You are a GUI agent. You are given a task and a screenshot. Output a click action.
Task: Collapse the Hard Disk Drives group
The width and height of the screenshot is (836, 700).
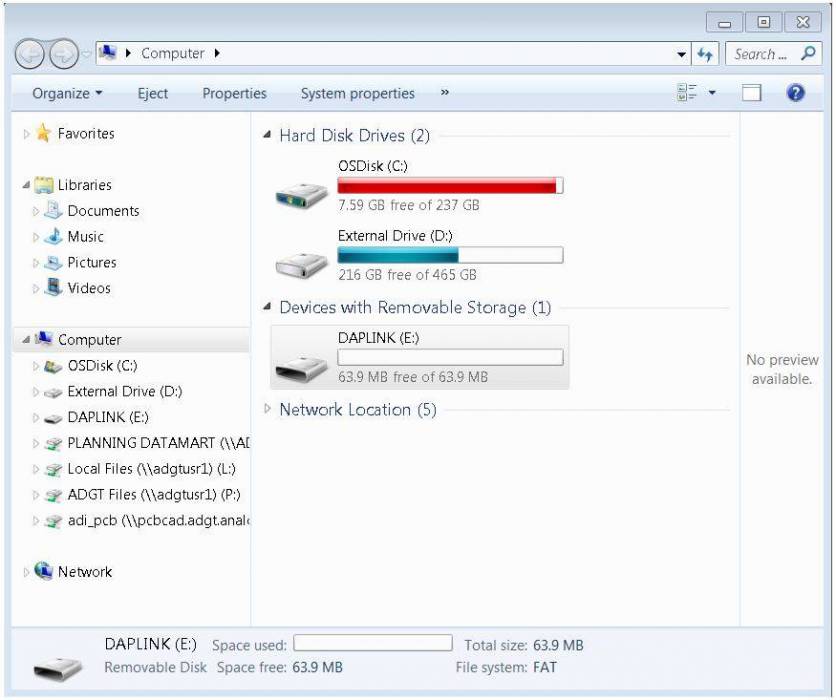click(x=267, y=135)
